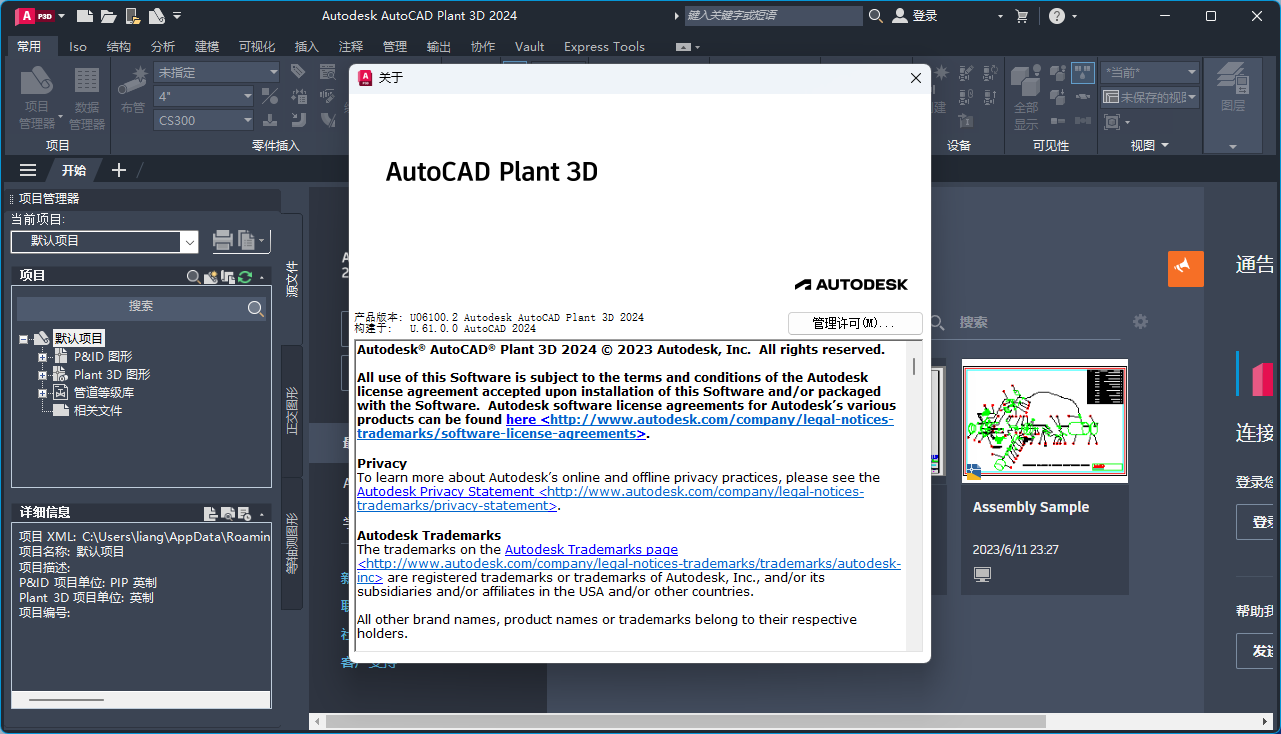
Task: Click the gear settings icon near recent search
Action: [1140, 321]
